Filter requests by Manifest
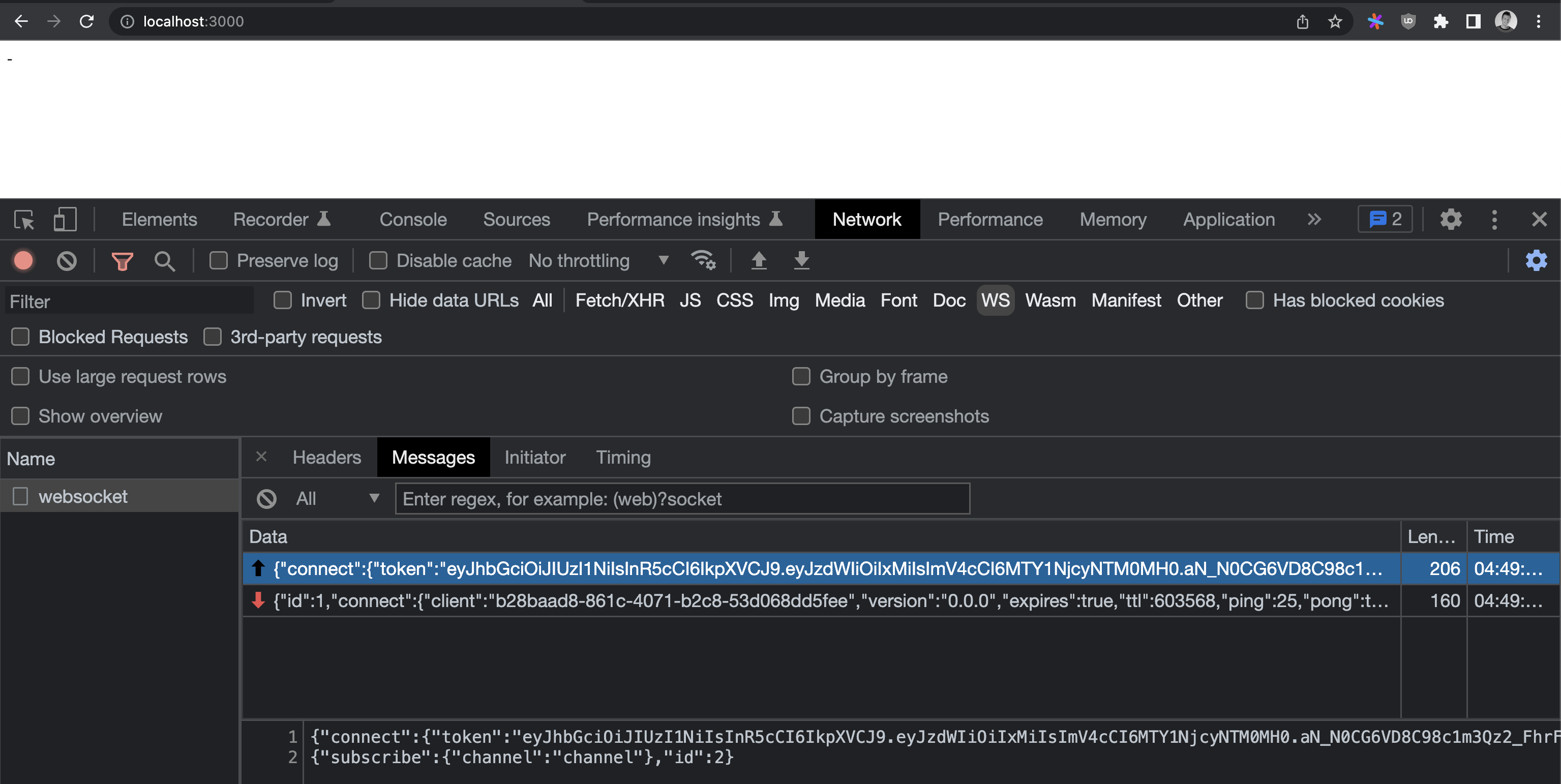This screenshot has width=1561, height=784. 1126,300
